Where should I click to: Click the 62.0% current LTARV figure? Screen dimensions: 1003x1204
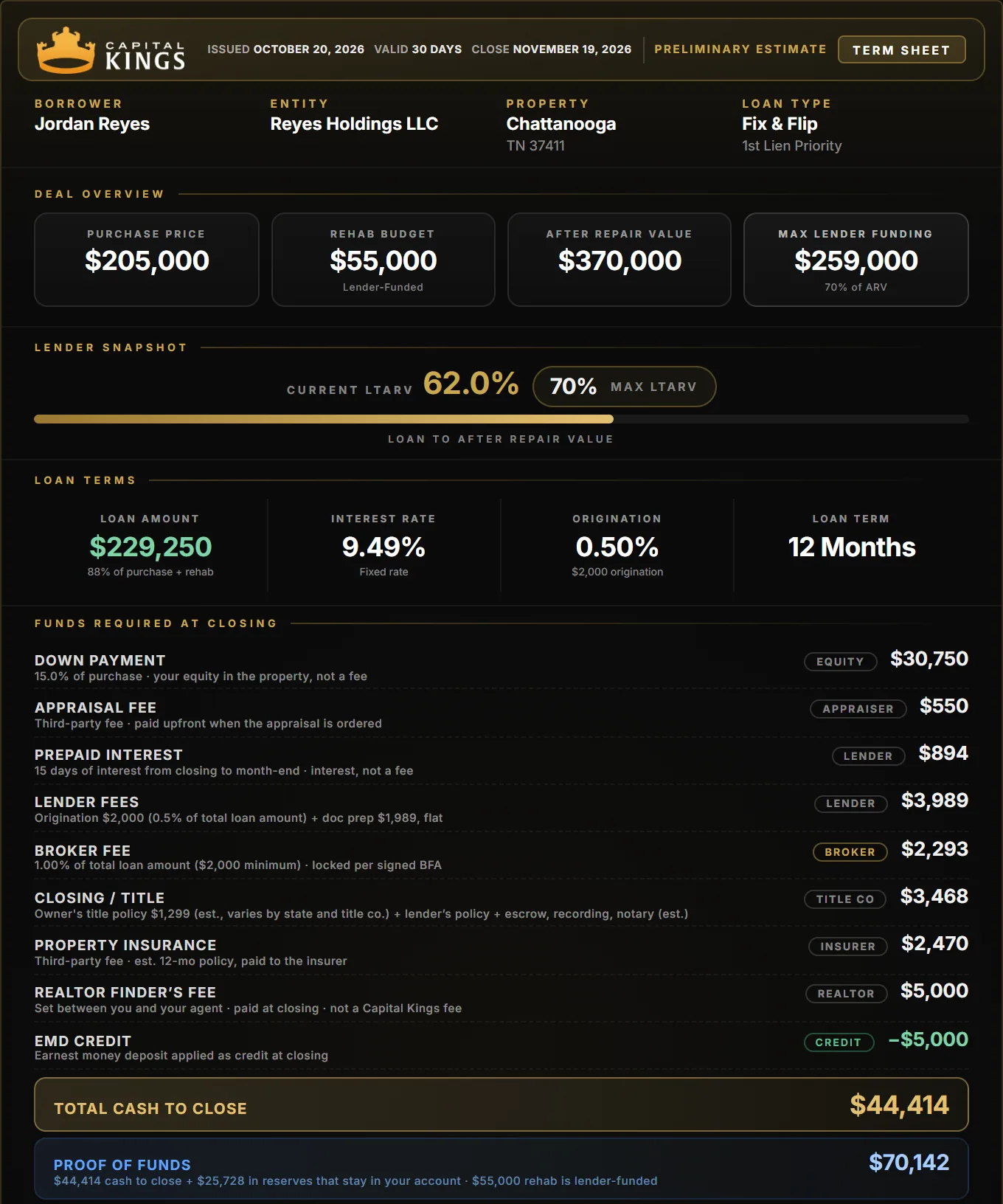471,383
